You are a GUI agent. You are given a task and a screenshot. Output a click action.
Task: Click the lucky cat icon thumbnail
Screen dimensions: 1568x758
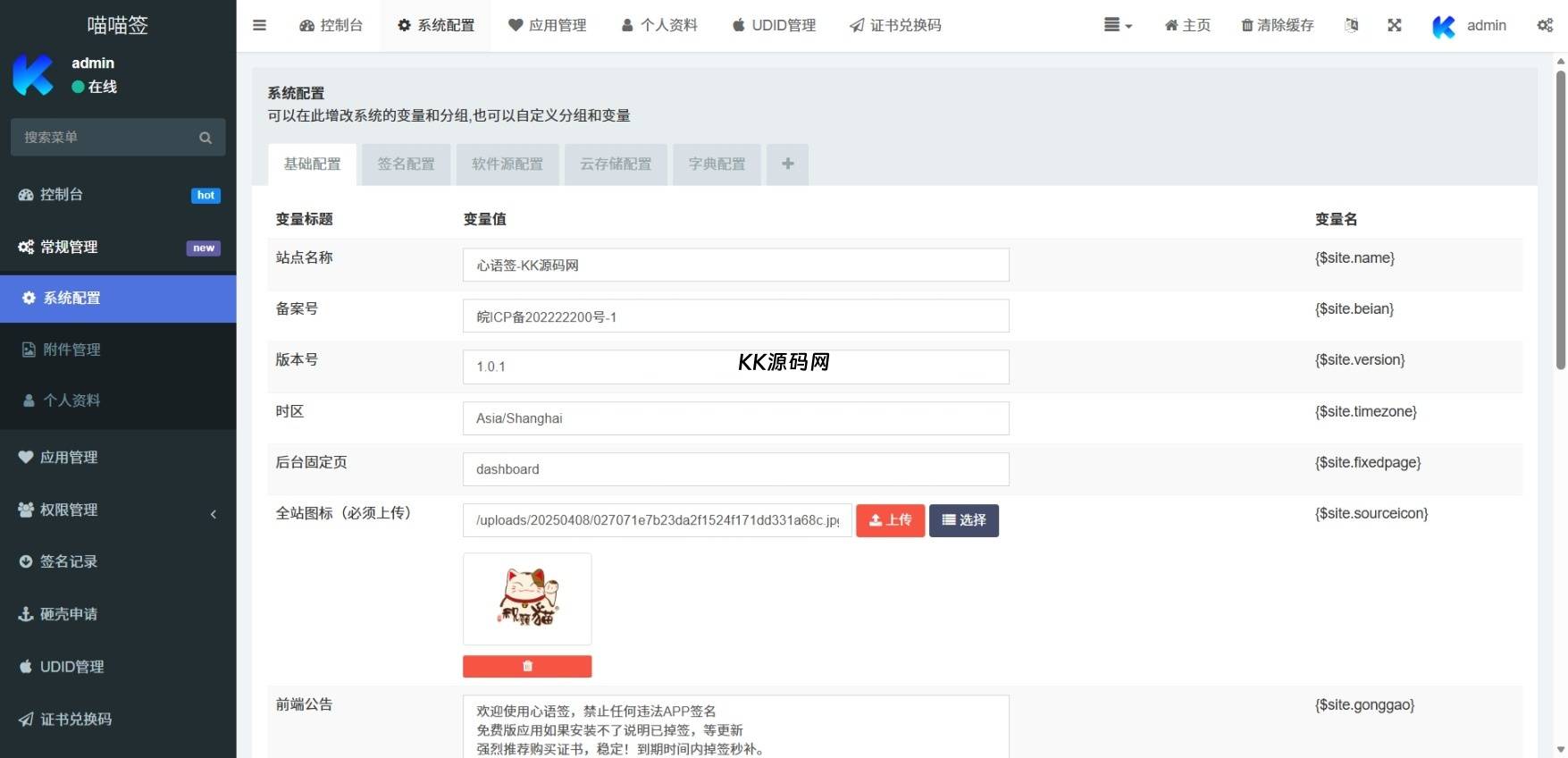(x=527, y=598)
